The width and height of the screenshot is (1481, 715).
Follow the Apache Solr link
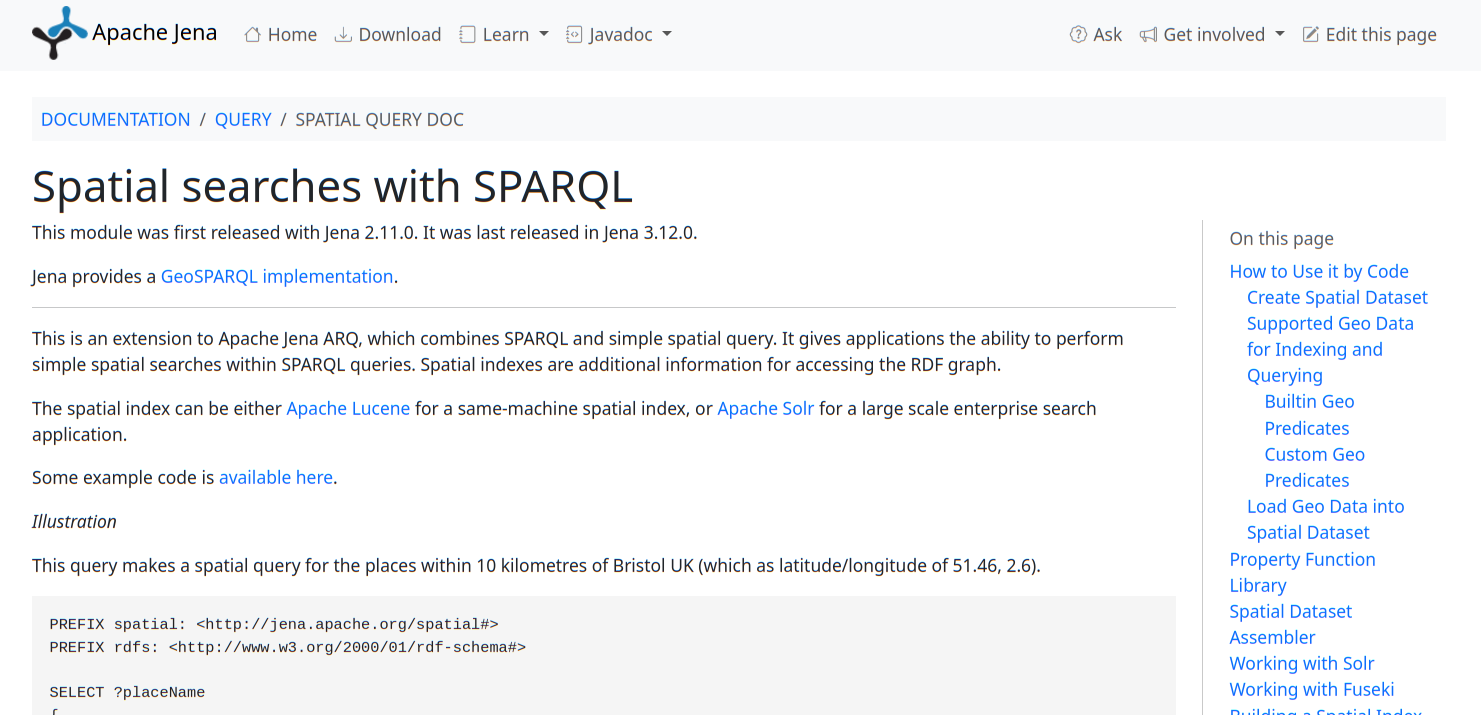coord(766,409)
